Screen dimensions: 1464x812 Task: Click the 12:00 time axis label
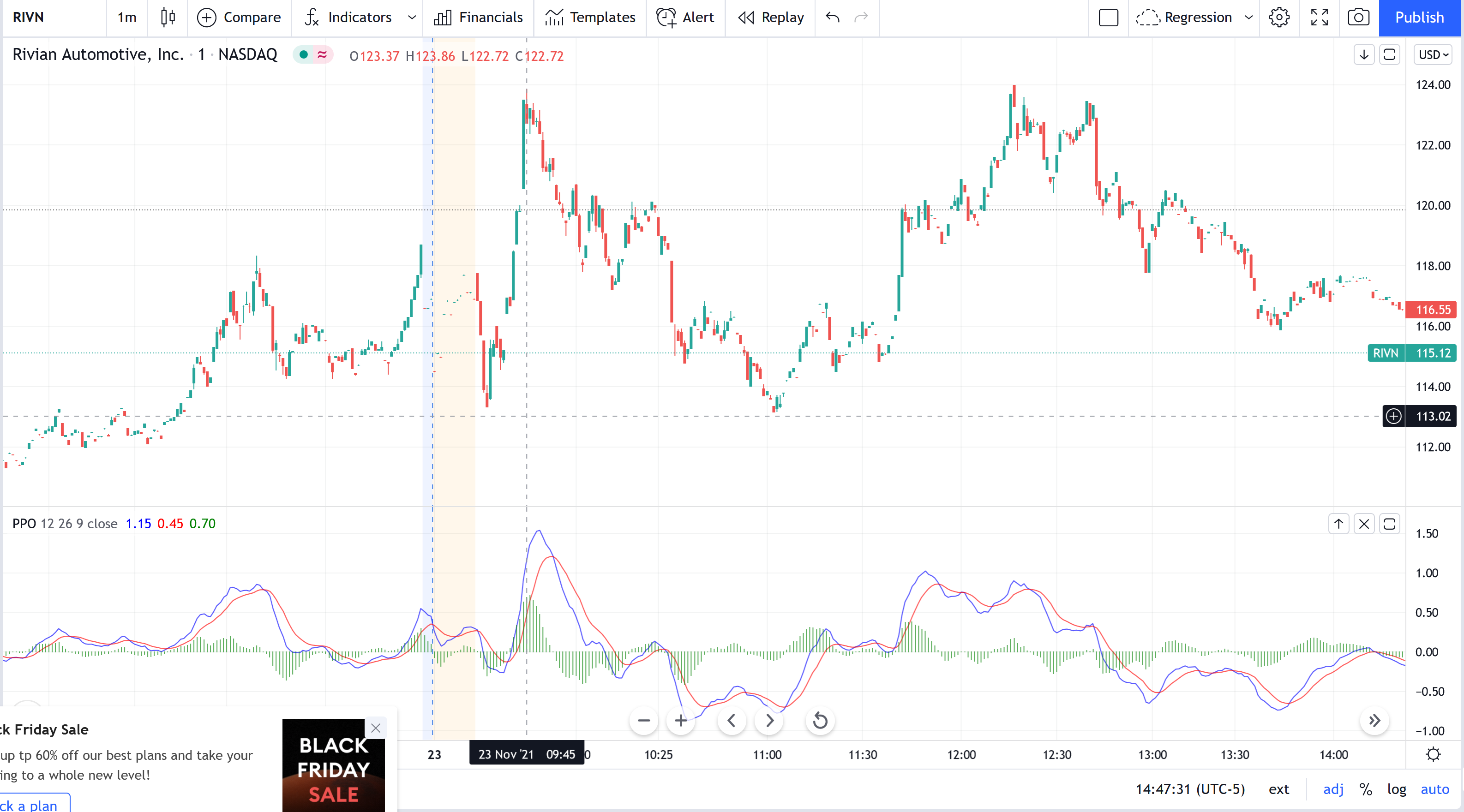coord(961,755)
